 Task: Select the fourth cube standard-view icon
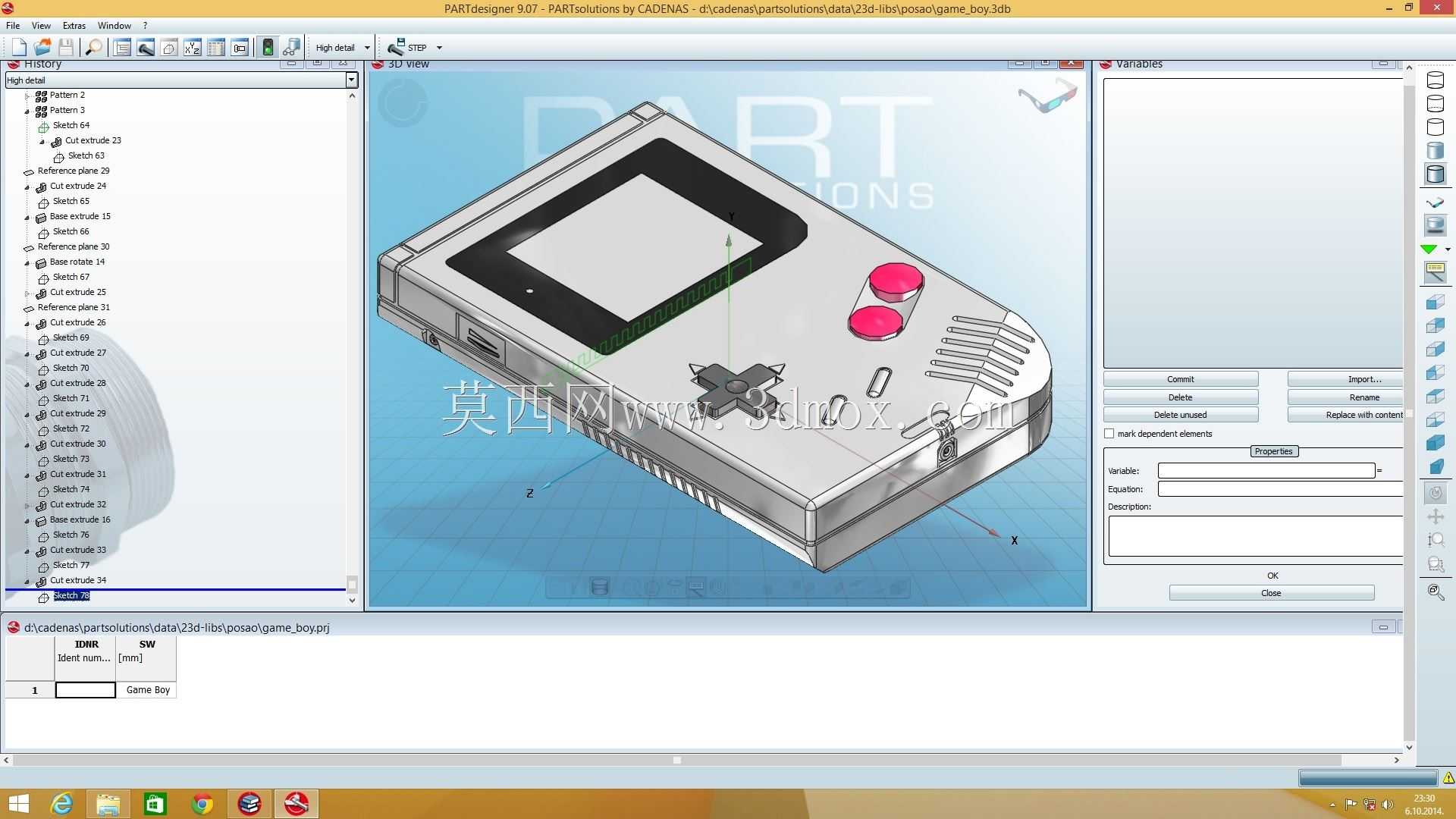pos(1436,373)
